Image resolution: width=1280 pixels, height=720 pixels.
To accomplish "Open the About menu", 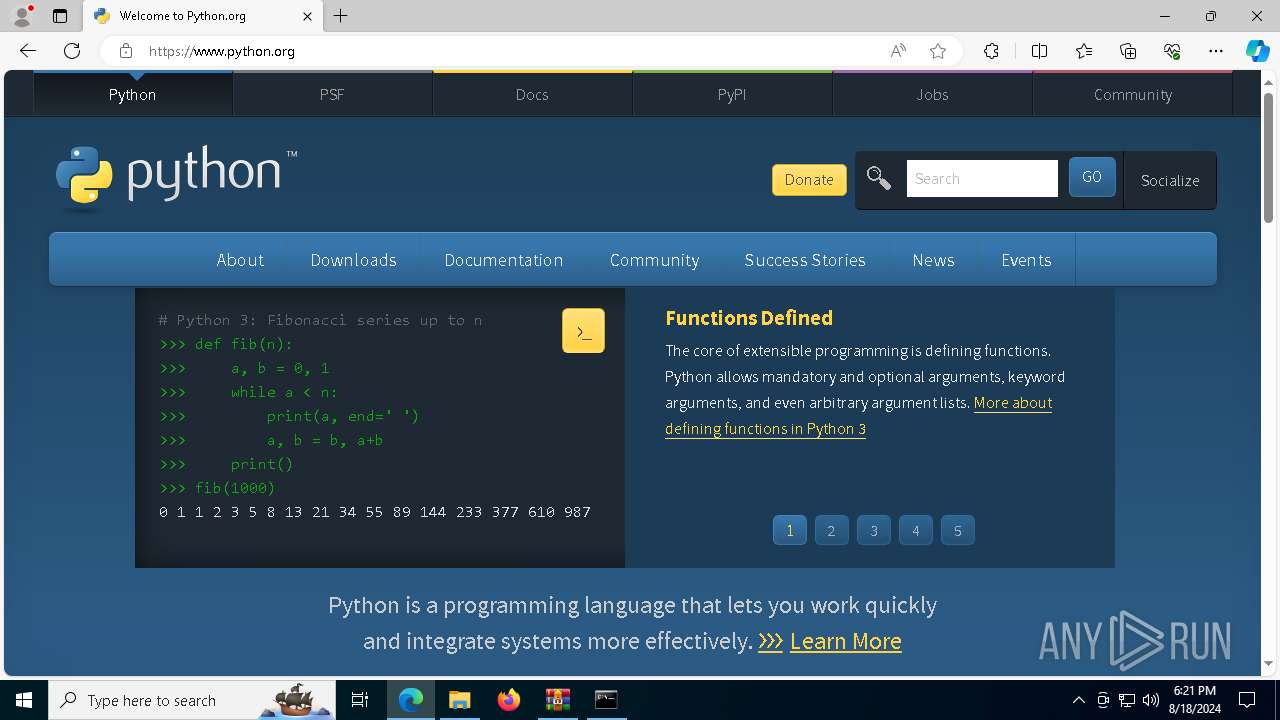I will 240,260.
